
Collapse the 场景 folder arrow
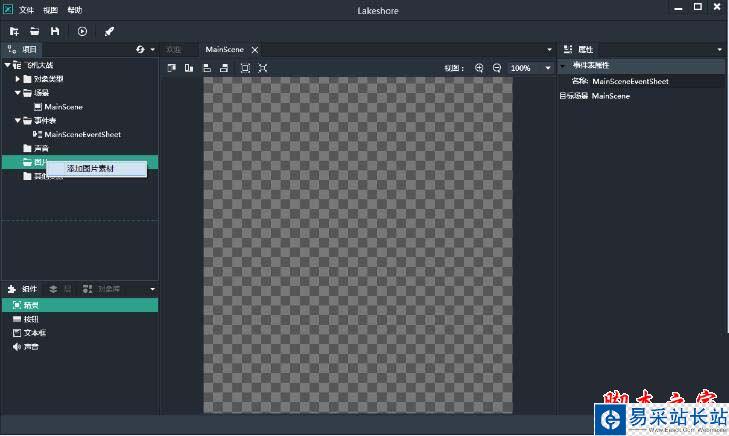(18, 93)
